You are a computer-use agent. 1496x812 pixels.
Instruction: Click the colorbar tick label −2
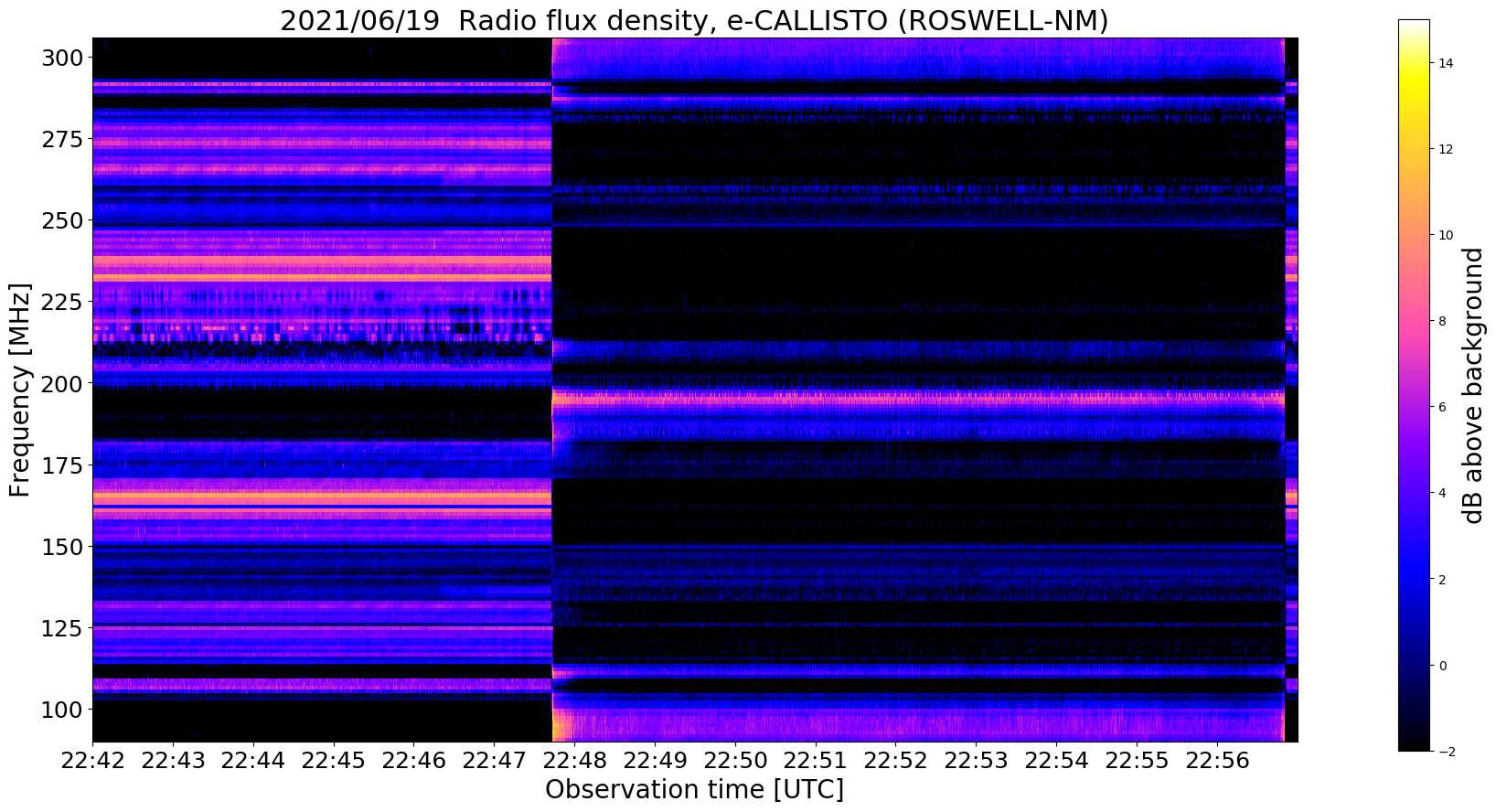(x=1447, y=752)
